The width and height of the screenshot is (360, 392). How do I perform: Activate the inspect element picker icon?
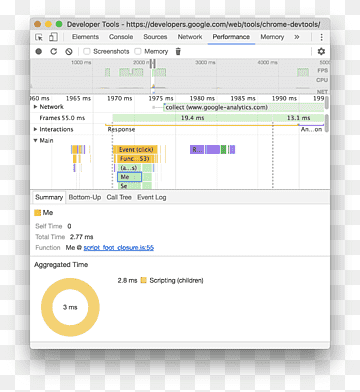[x=39, y=37]
